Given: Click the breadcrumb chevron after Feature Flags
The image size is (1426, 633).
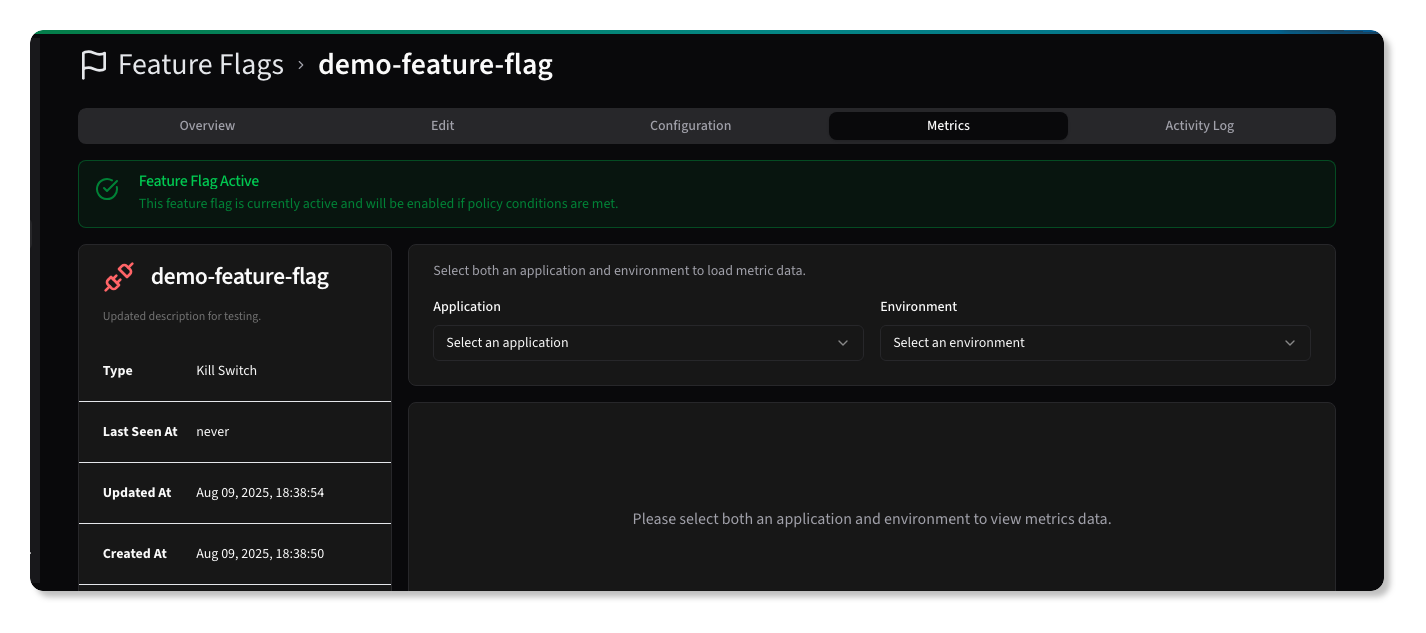Looking at the screenshot, I should click(x=299, y=64).
